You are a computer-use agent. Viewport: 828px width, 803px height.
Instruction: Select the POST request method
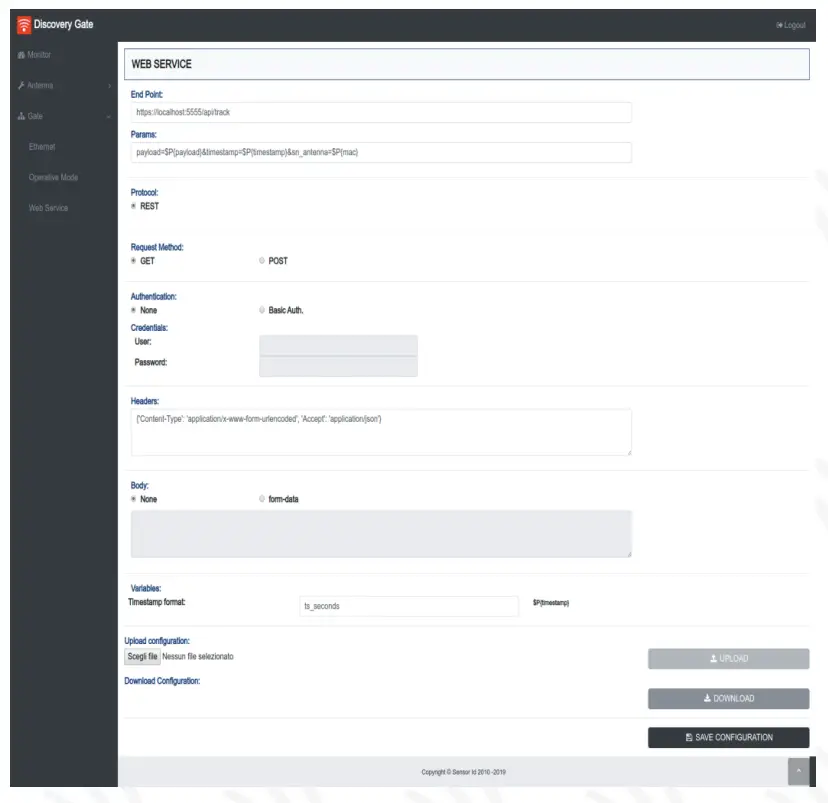[260, 260]
